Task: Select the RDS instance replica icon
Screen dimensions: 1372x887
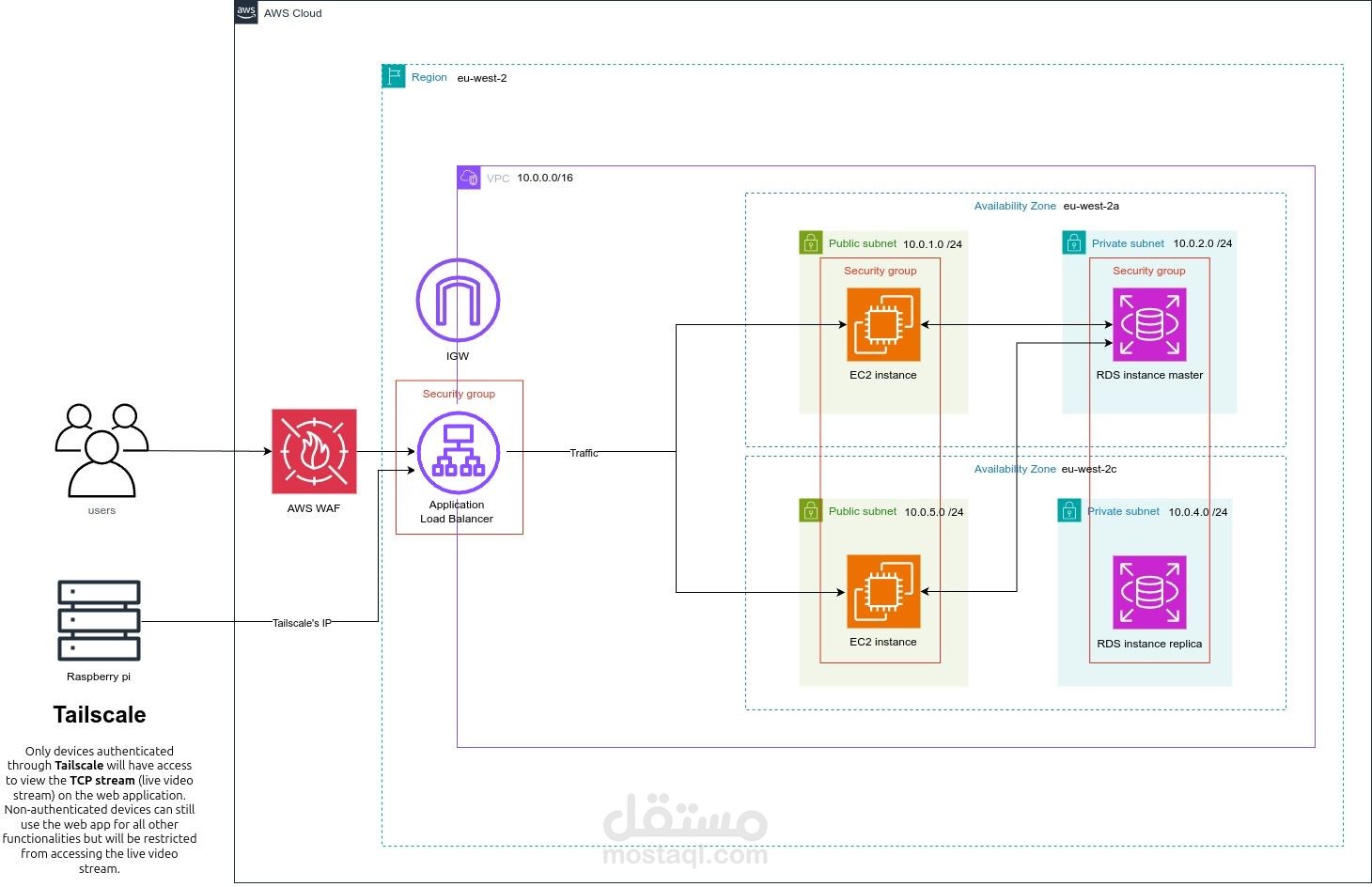Action: (1149, 592)
